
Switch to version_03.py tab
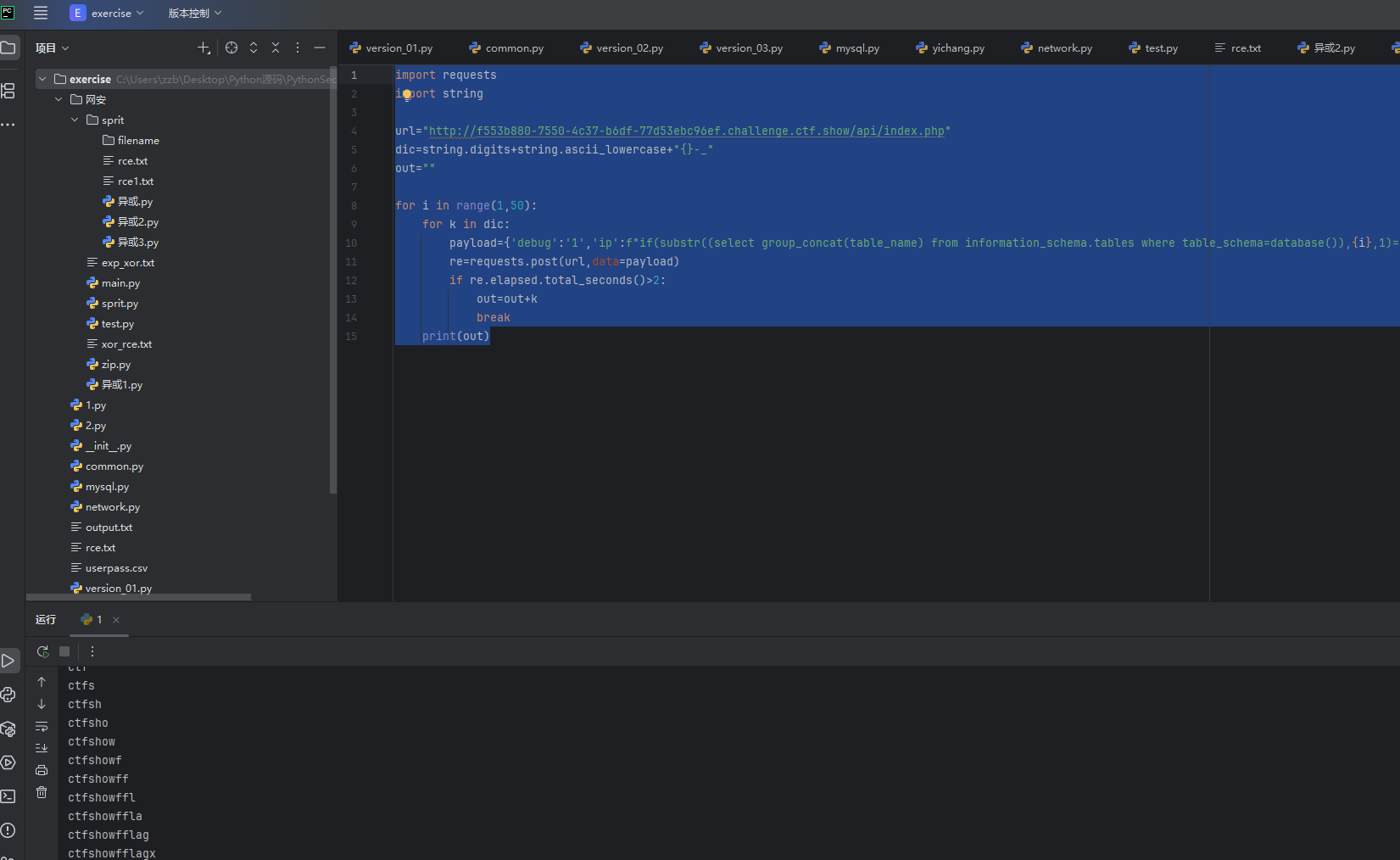pos(741,48)
